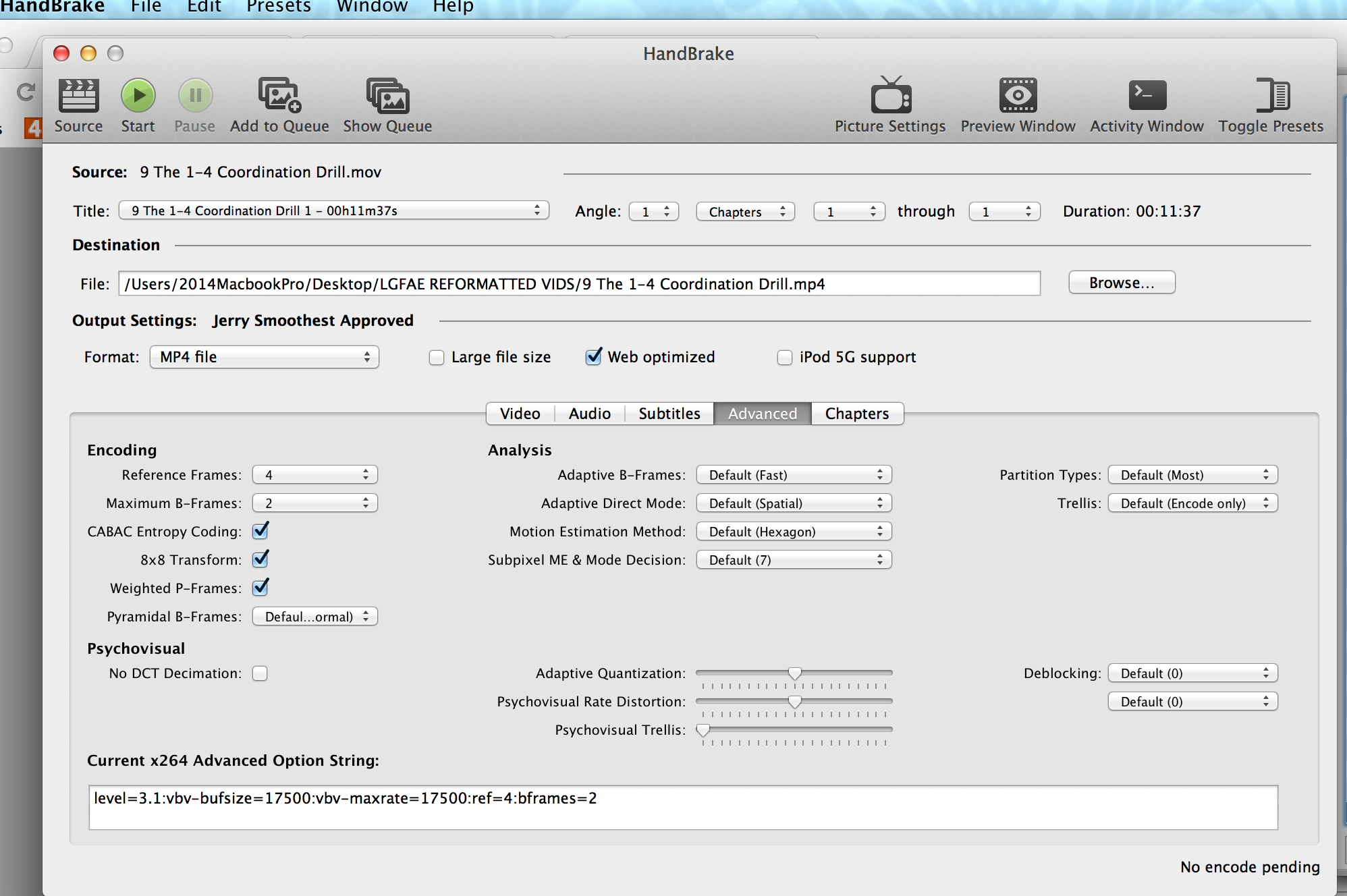Enable the Large file size checkbox
1347x896 pixels.
[437, 358]
